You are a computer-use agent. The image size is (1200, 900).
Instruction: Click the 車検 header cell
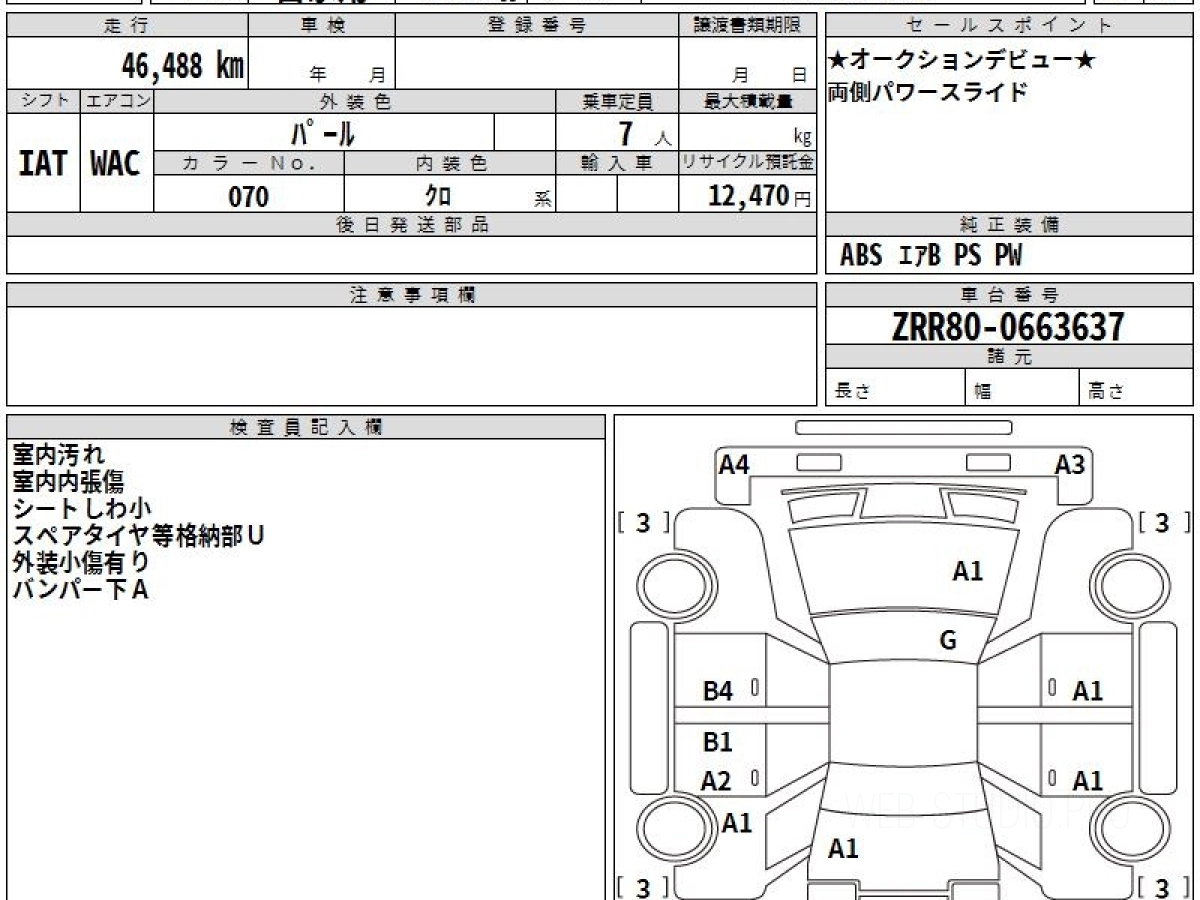[x=322, y=26]
